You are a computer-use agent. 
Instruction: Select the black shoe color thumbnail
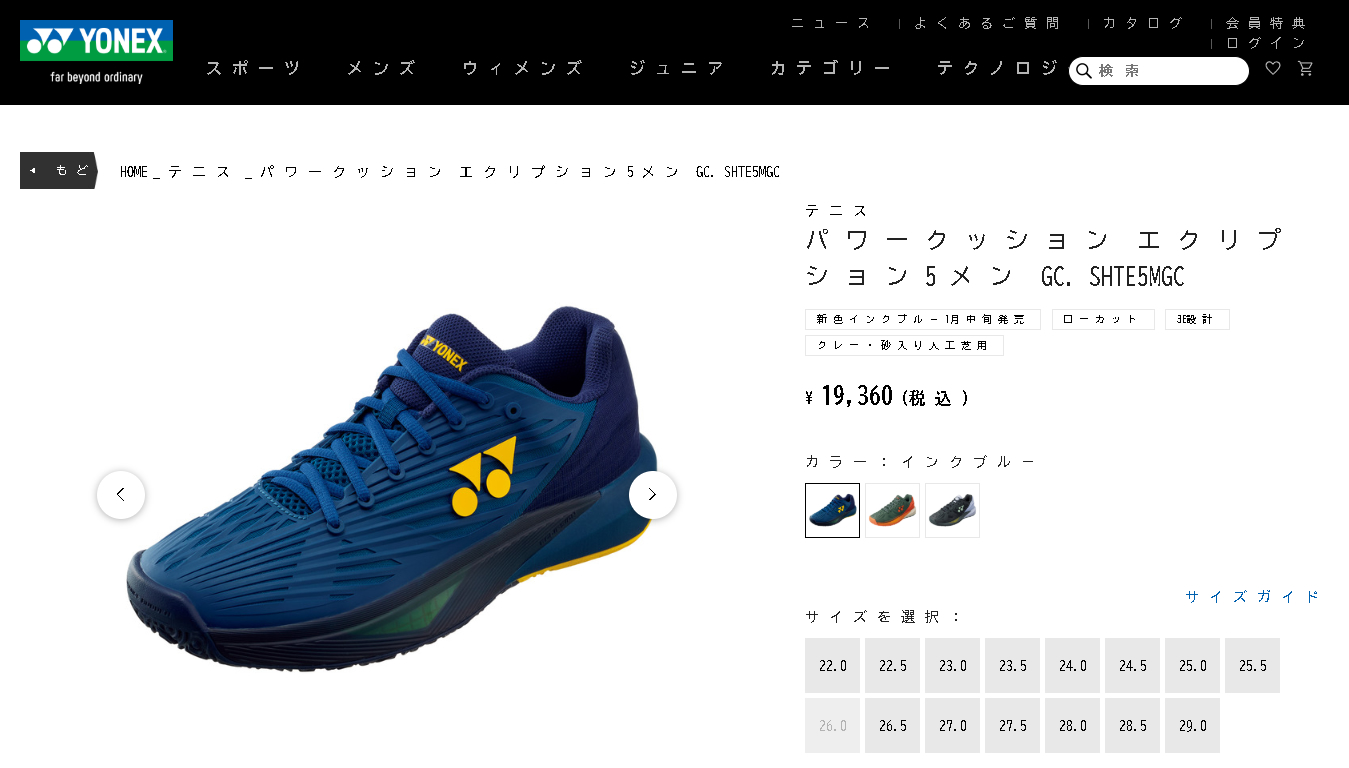[x=952, y=510]
